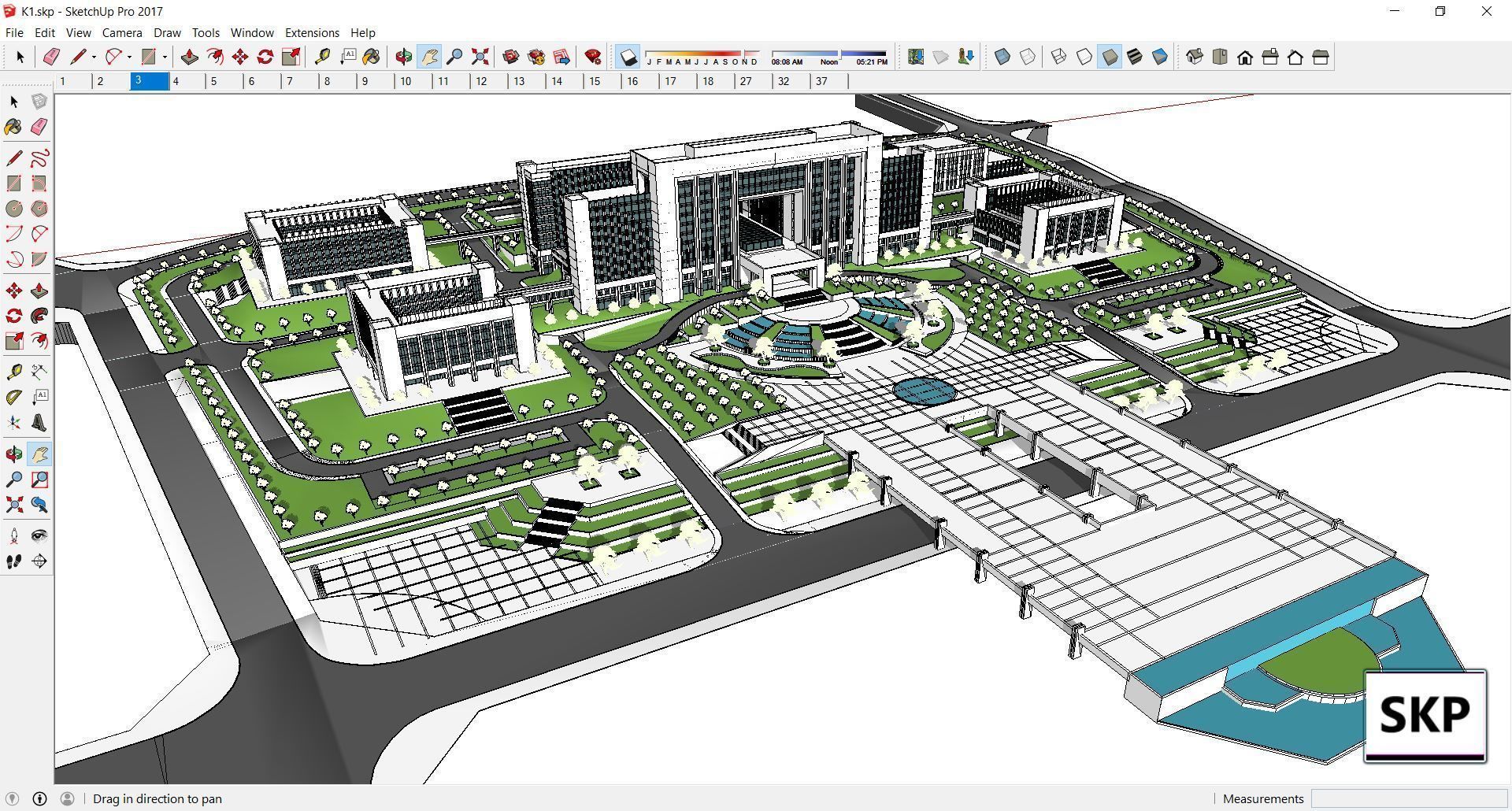Select the Axes tool

pyautogui.click(x=14, y=423)
